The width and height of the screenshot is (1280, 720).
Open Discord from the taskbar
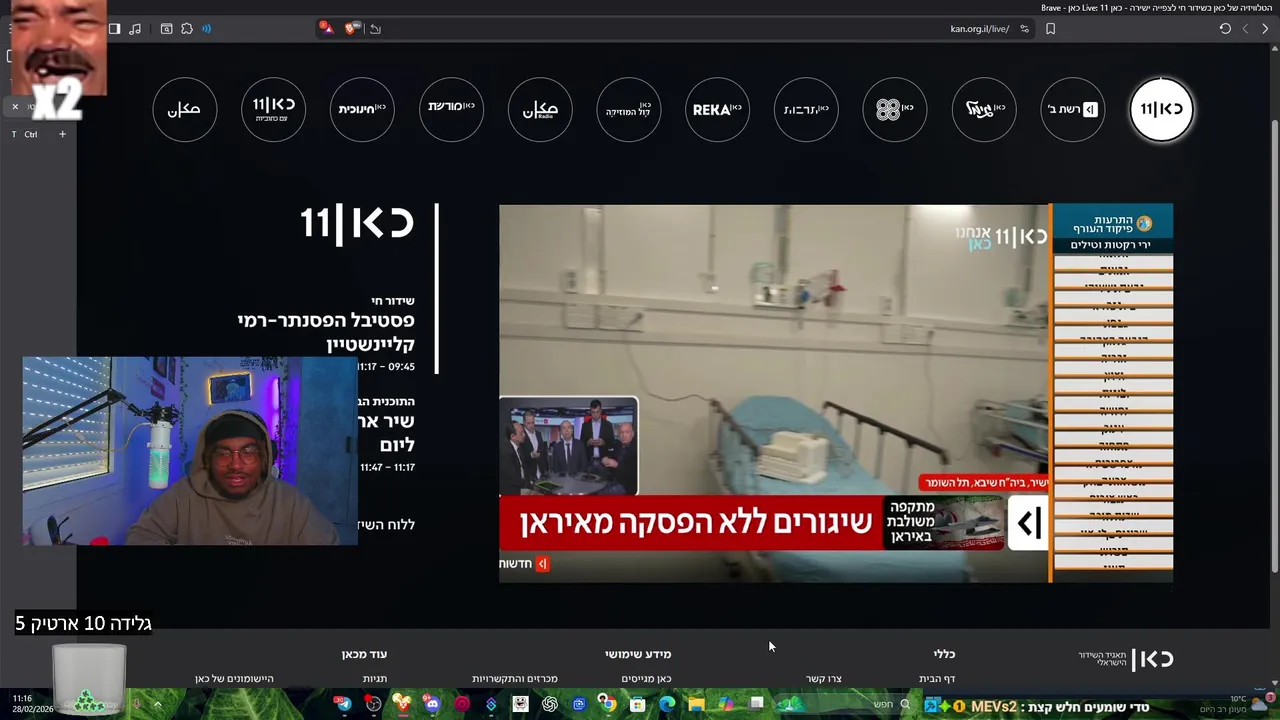click(432, 704)
